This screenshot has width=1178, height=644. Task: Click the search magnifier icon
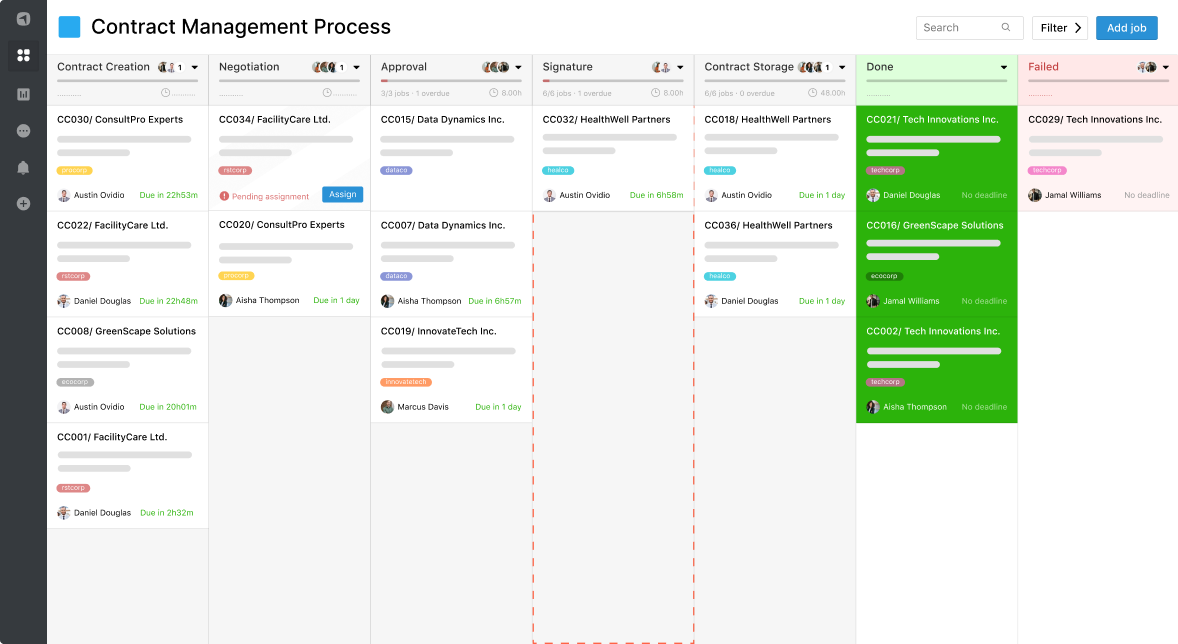pyautogui.click(x=1008, y=28)
